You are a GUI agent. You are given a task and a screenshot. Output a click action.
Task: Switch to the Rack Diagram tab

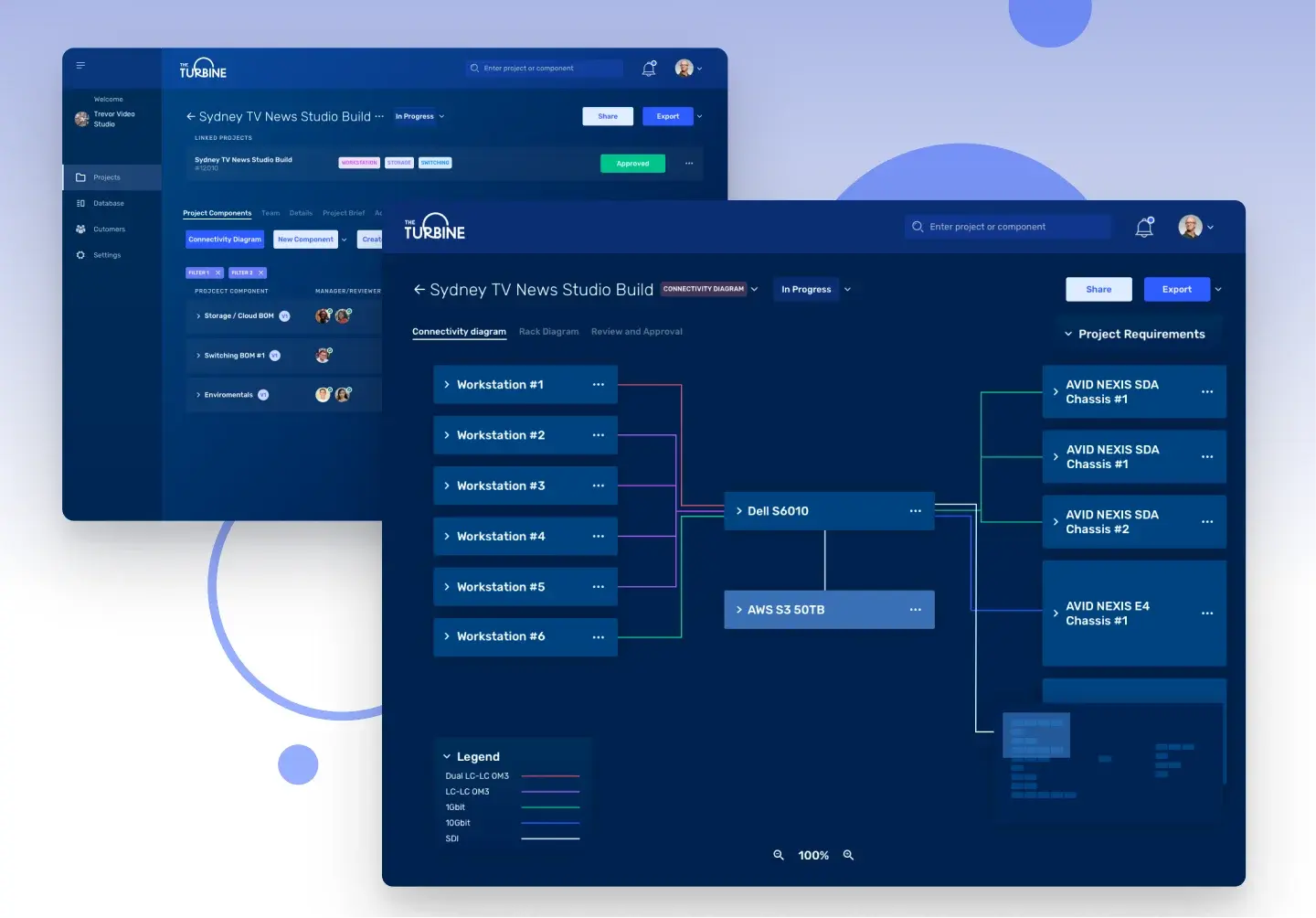click(x=548, y=332)
